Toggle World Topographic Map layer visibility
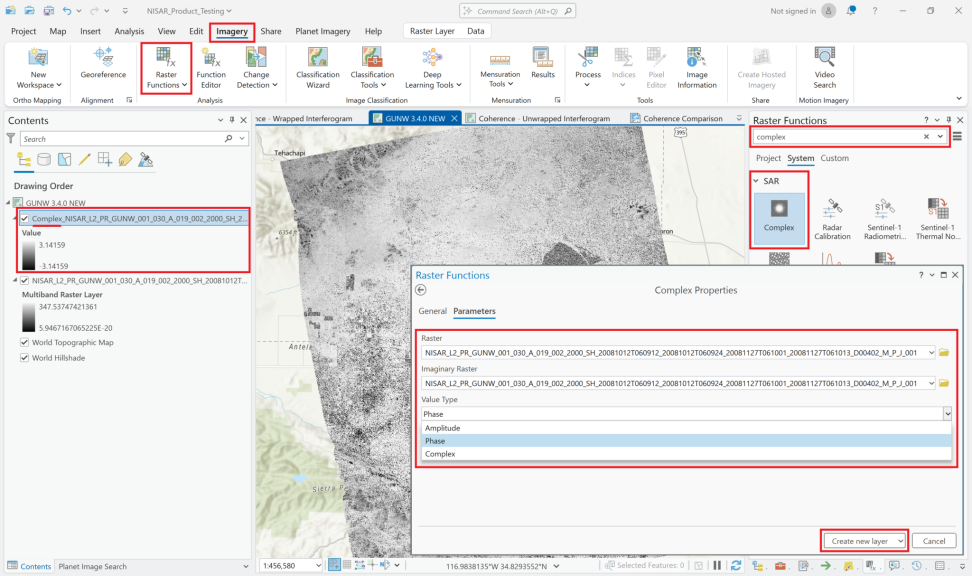The width and height of the screenshot is (972, 576). click(25, 342)
